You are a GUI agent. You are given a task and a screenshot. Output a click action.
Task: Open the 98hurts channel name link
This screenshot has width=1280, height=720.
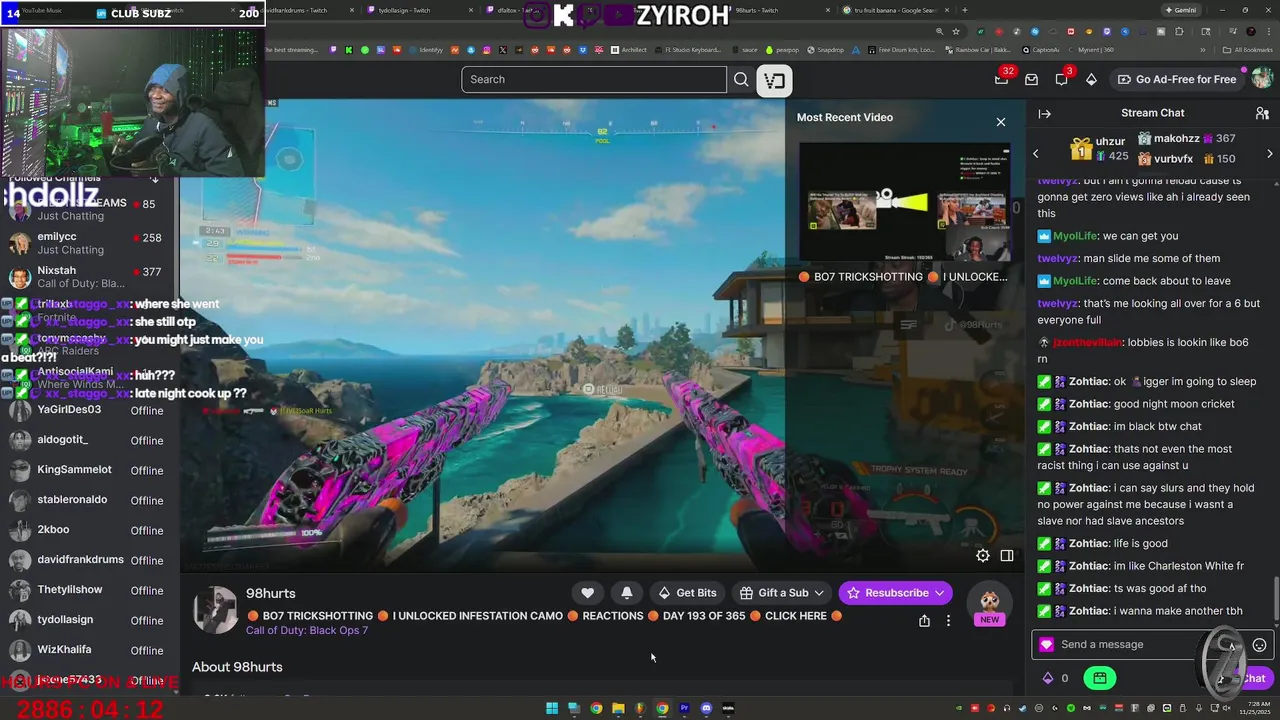[271, 593]
